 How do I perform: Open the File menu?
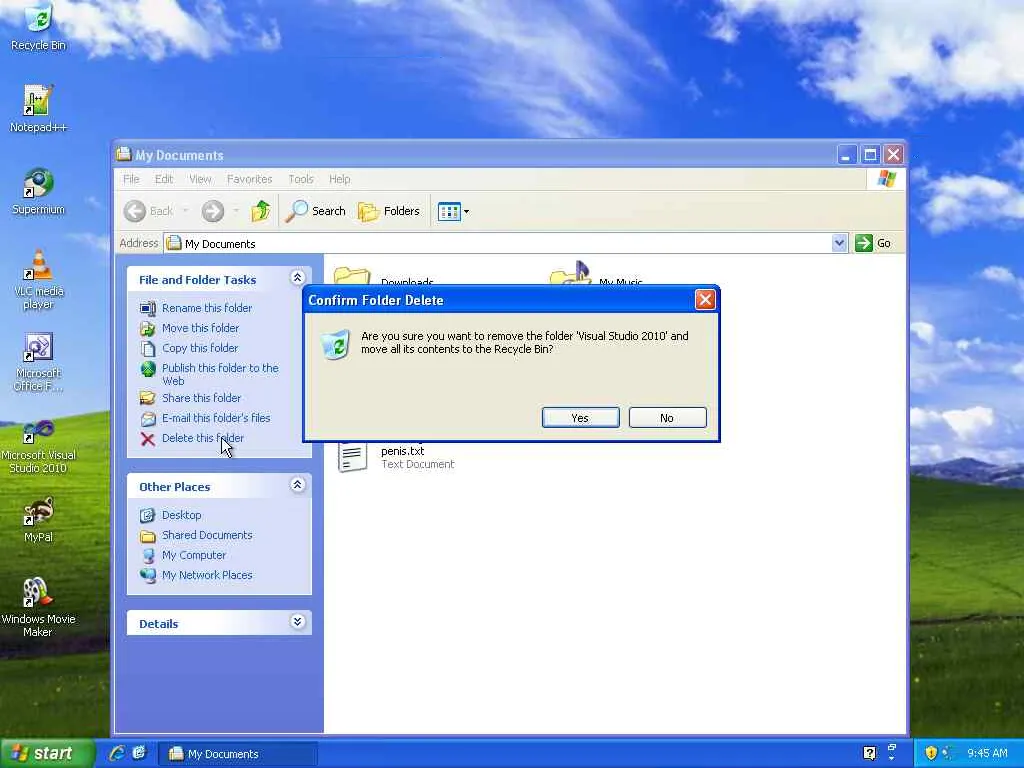[x=131, y=179]
